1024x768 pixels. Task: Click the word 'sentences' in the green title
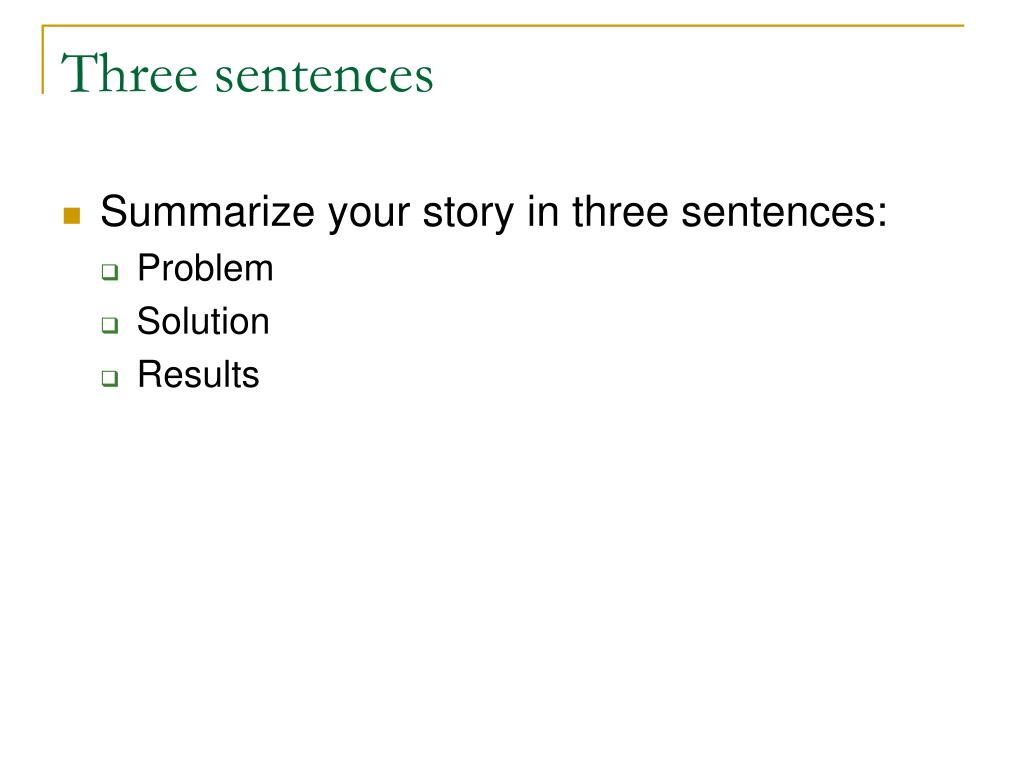click(324, 76)
